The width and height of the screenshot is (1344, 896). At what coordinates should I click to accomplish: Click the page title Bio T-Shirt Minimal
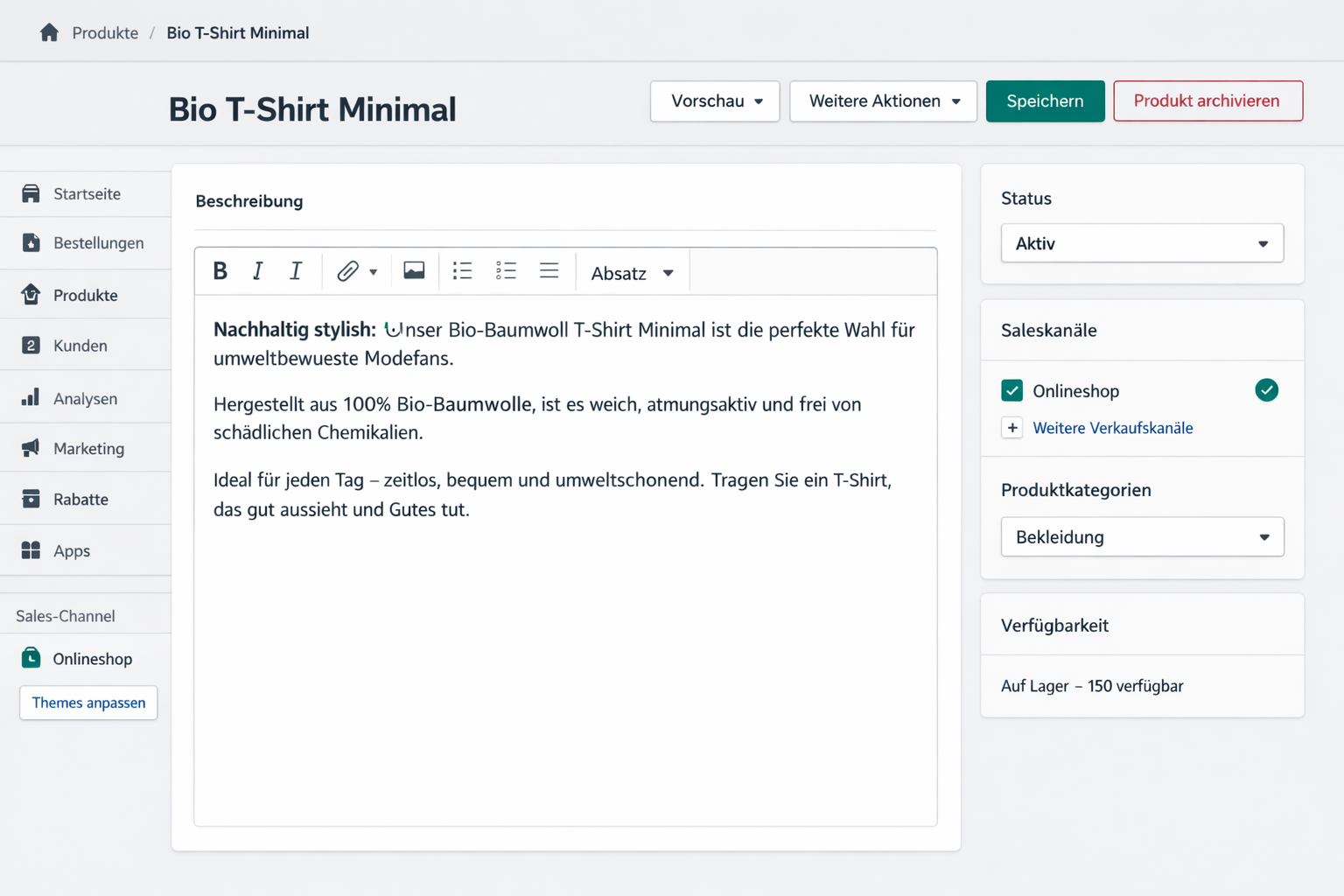(312, 110)
